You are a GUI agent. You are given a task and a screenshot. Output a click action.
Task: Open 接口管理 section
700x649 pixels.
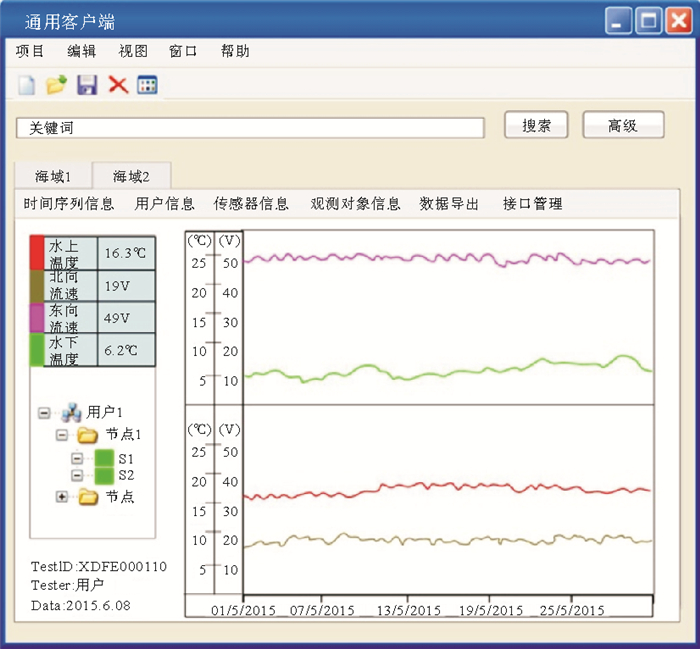533,204
